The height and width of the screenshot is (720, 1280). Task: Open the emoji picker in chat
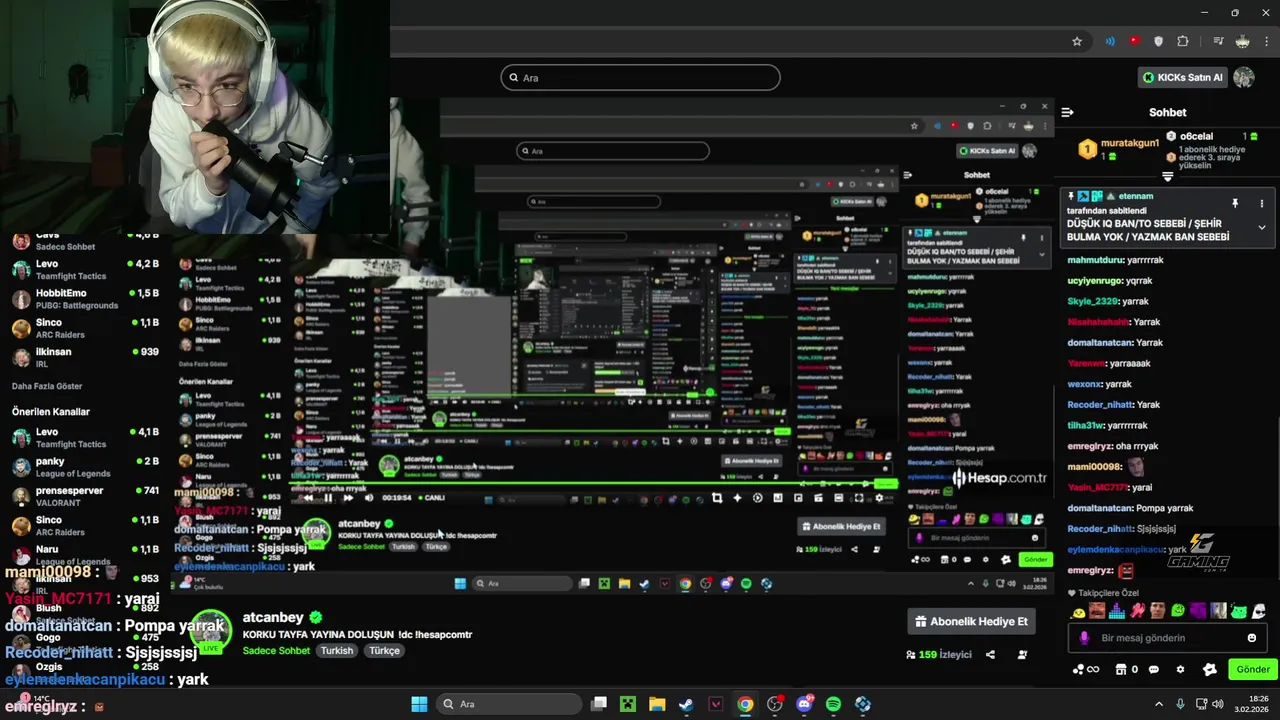click(1252, 638)
